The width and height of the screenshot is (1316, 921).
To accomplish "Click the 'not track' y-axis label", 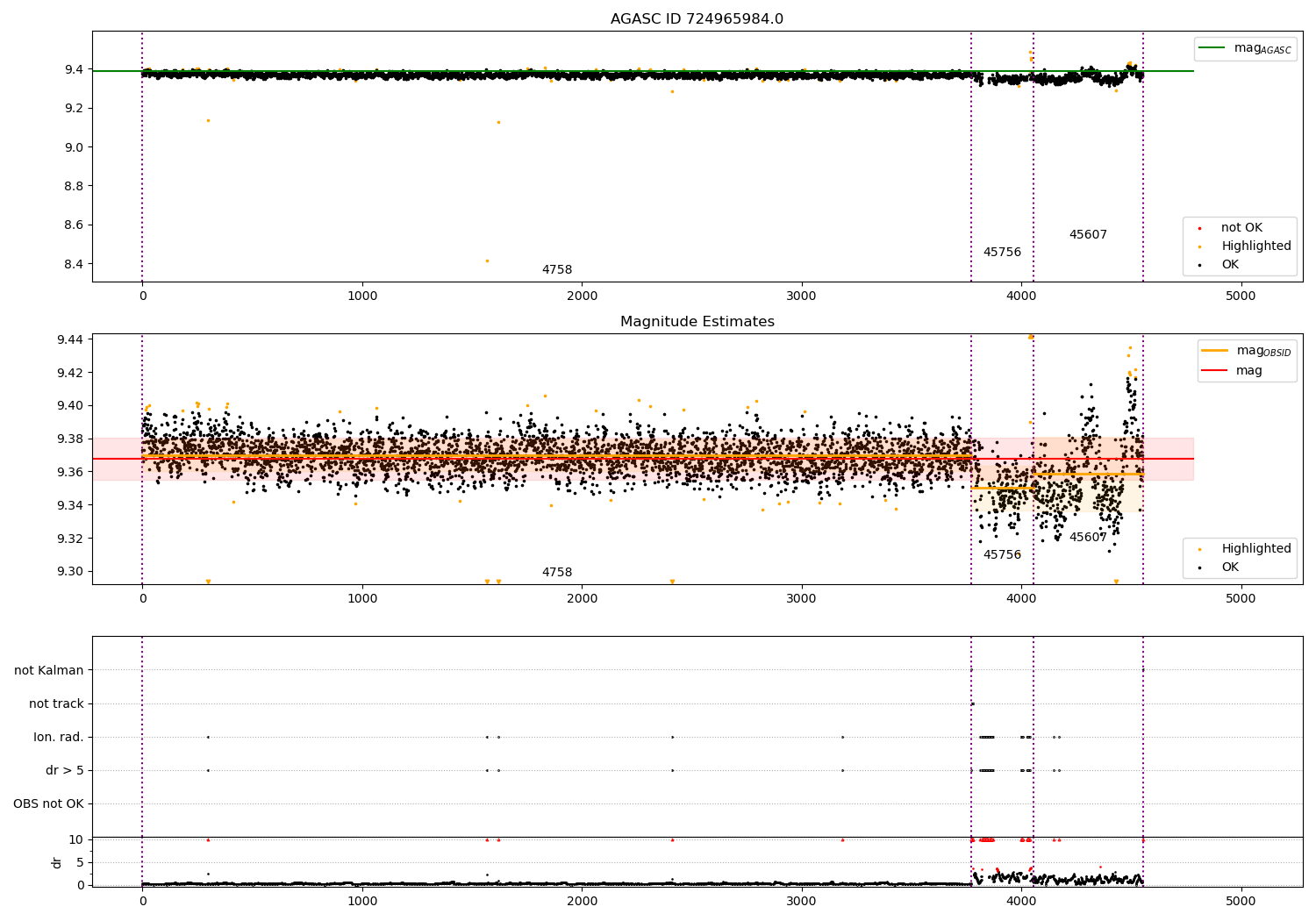I will point(56,703).
